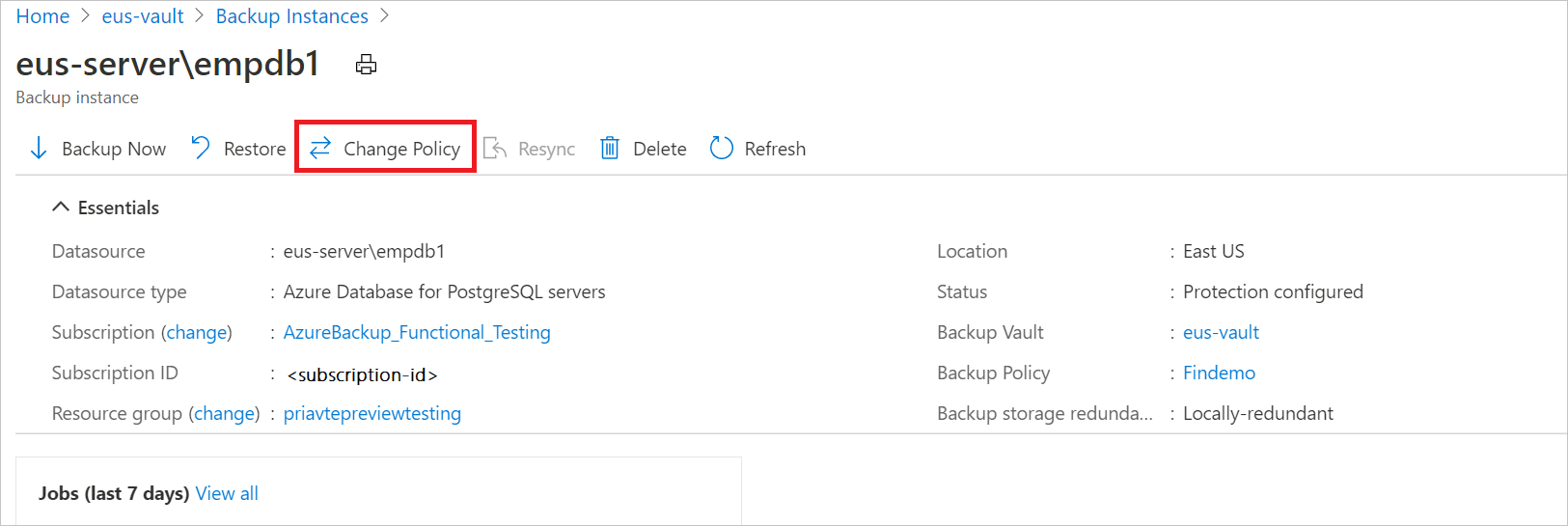1568x526 pixels.
Task: Click the Backup Now down-arrow icon
Action: point(39,149)
